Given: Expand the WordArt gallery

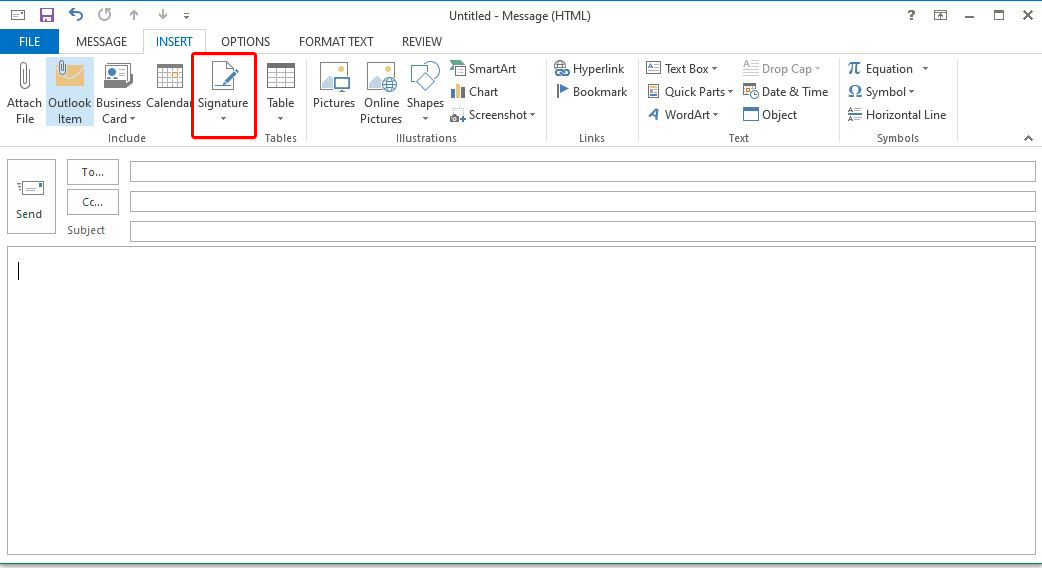Looking at the screenshot, I should point(682,115).
